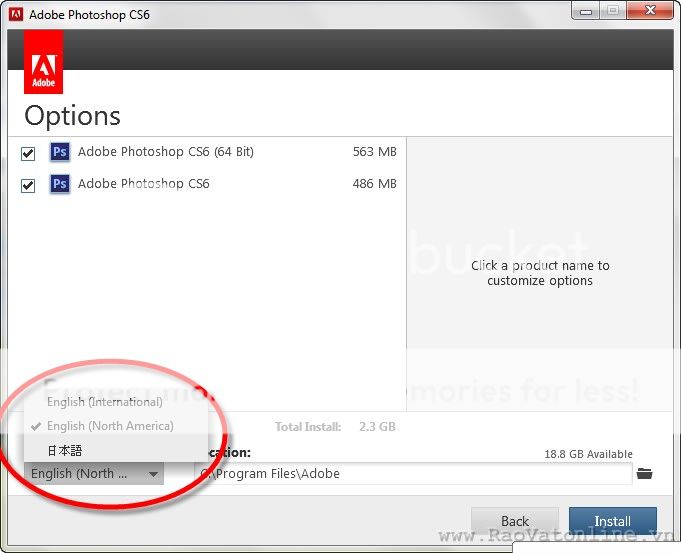The width and height of the screenshot is (681, 553).
Task: Collapse the English (North America) language dropdown
Action: point(94,474)
